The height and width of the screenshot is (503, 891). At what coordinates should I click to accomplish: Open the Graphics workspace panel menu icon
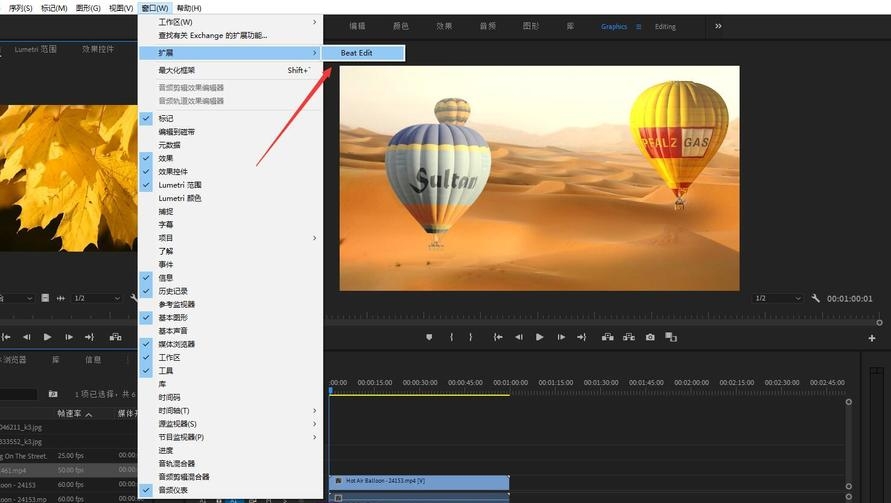(x=639, y=27)
